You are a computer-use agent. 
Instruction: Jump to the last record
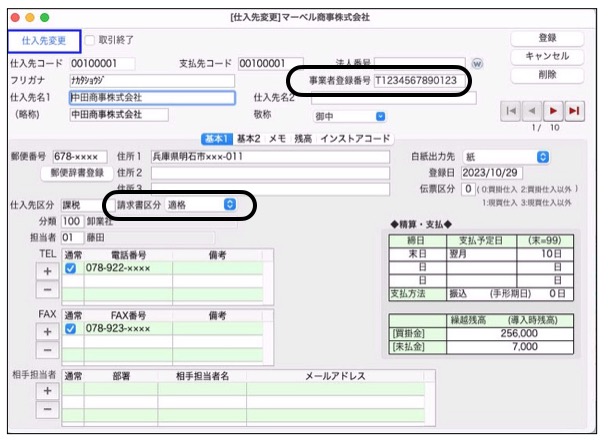575,111
